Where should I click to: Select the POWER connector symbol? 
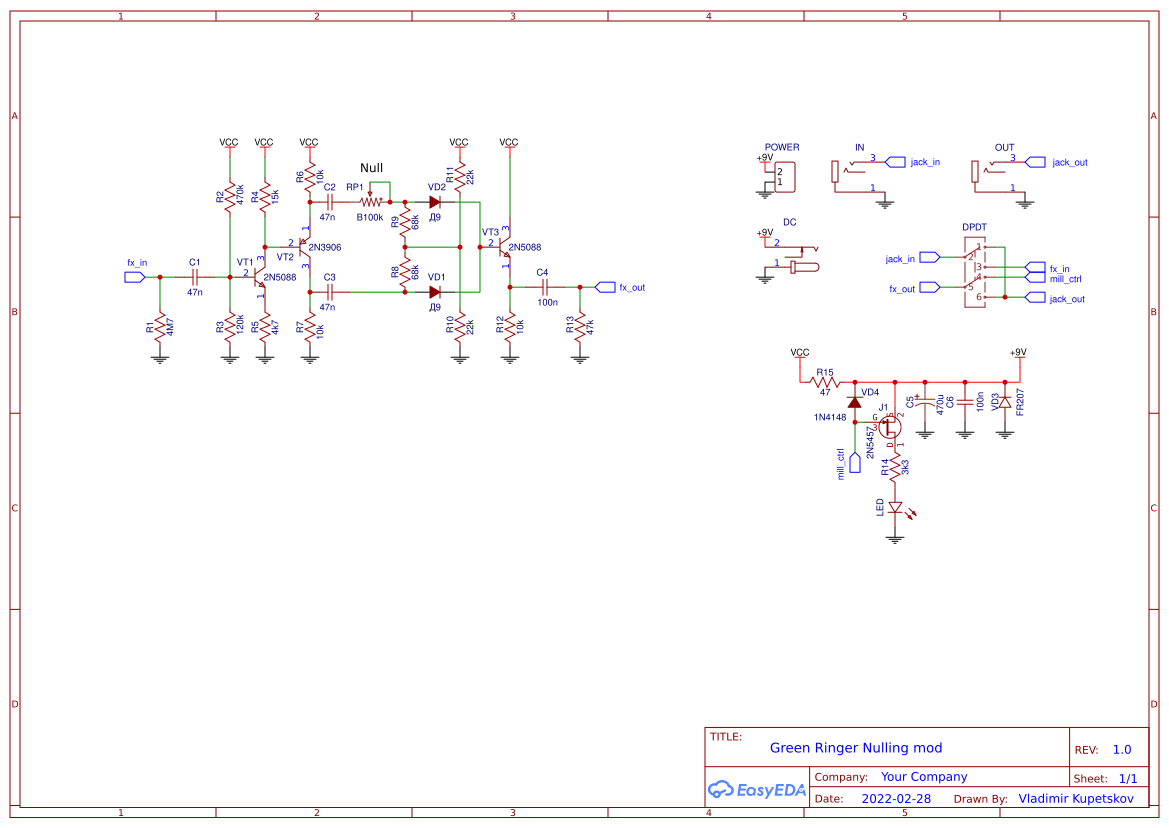point(784,175)
